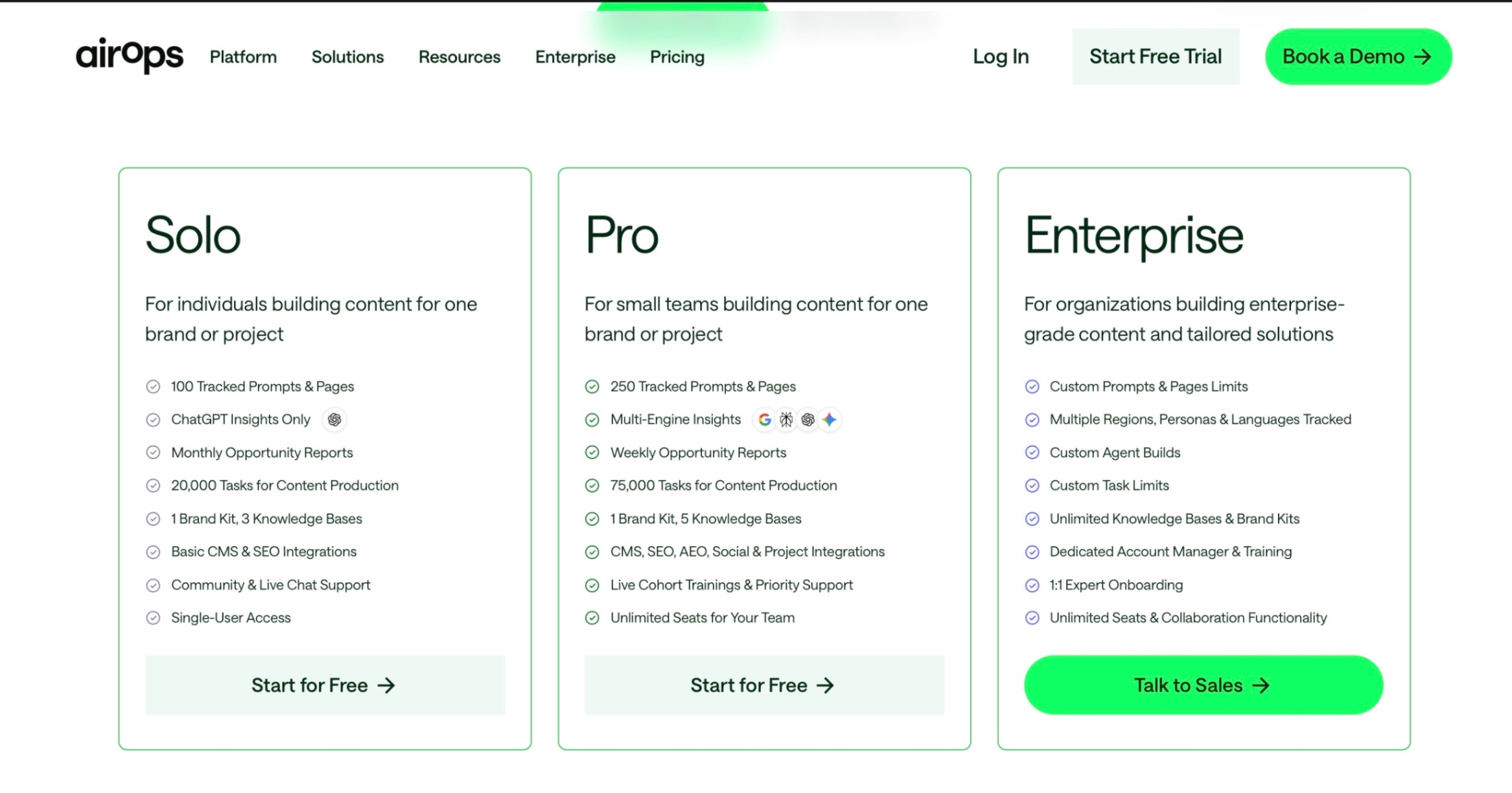Click the check icon for 1:1 Expert Onboarding
The height and width of the screenshot is (793, 1512).
pos(1032,586)
